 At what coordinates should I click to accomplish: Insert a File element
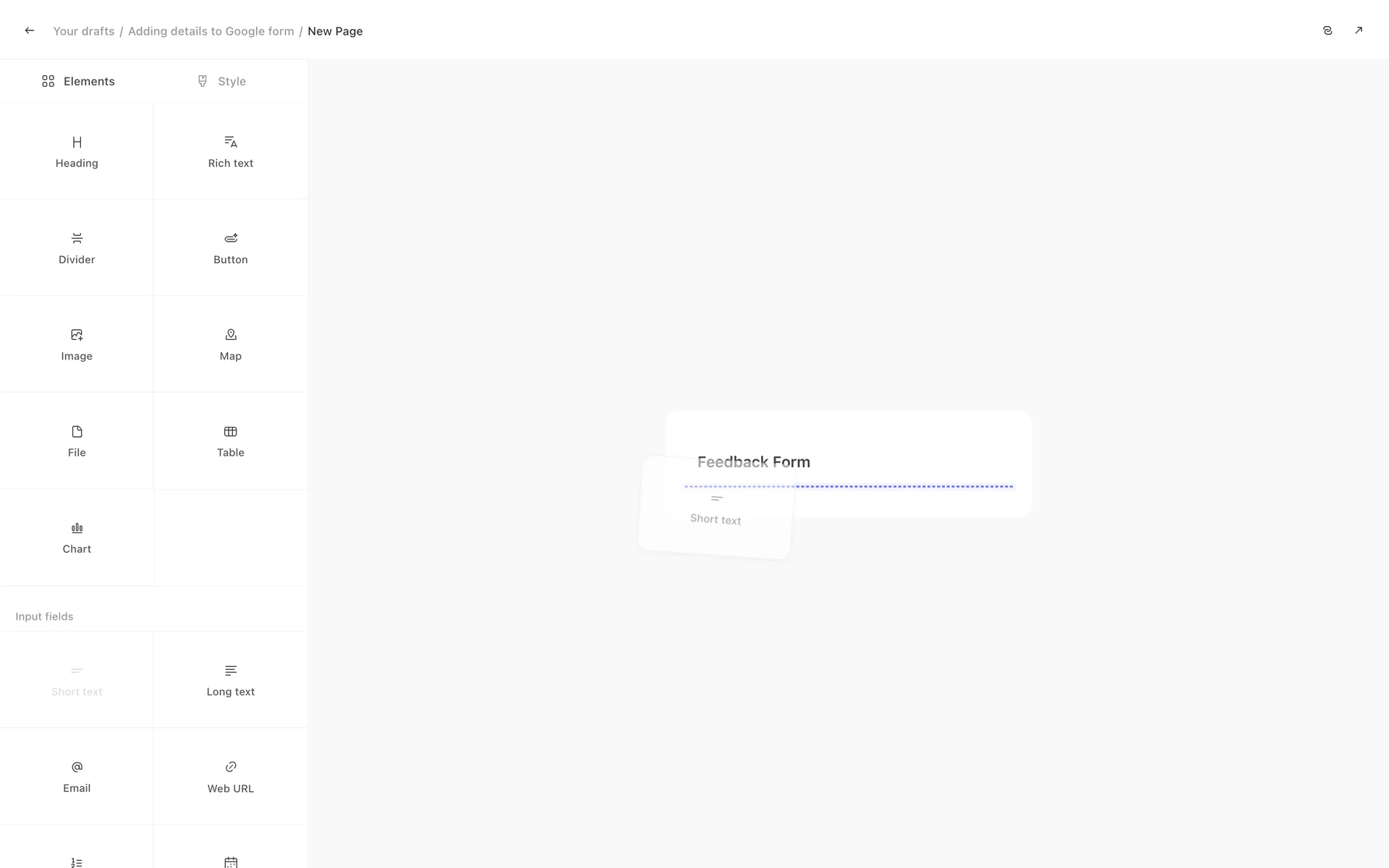click(x=77, y=441)
